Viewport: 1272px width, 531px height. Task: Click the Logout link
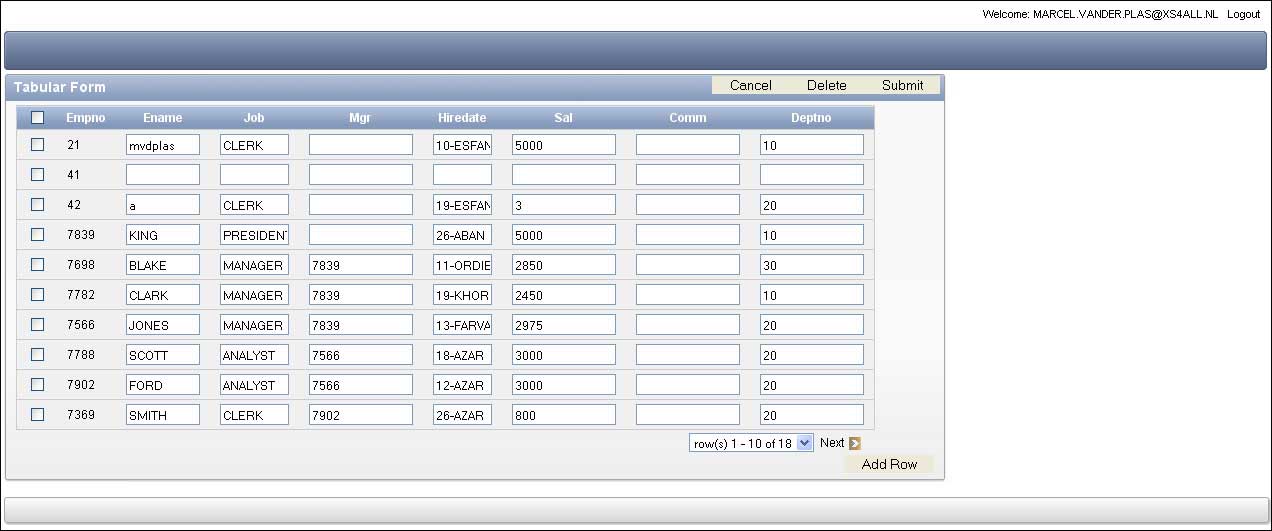point(1243,14)
